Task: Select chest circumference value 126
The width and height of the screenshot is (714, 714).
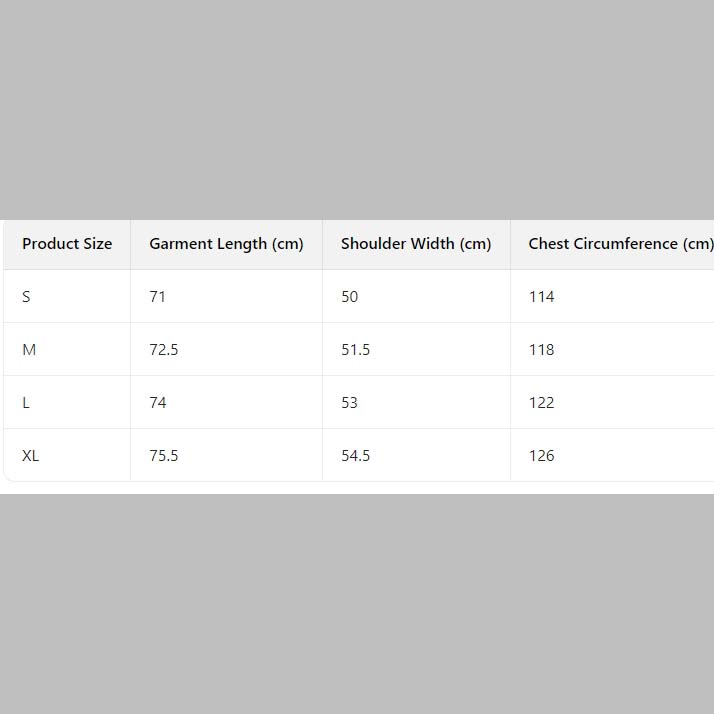Action: pos(542,456)
